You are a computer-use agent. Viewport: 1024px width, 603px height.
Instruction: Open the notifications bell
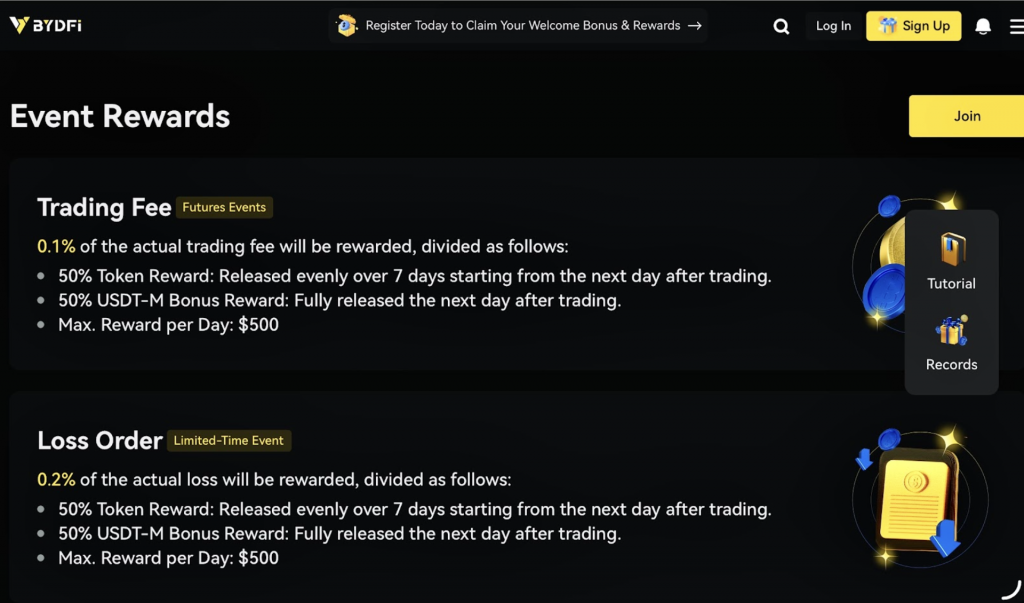click(x=983, y=26)
